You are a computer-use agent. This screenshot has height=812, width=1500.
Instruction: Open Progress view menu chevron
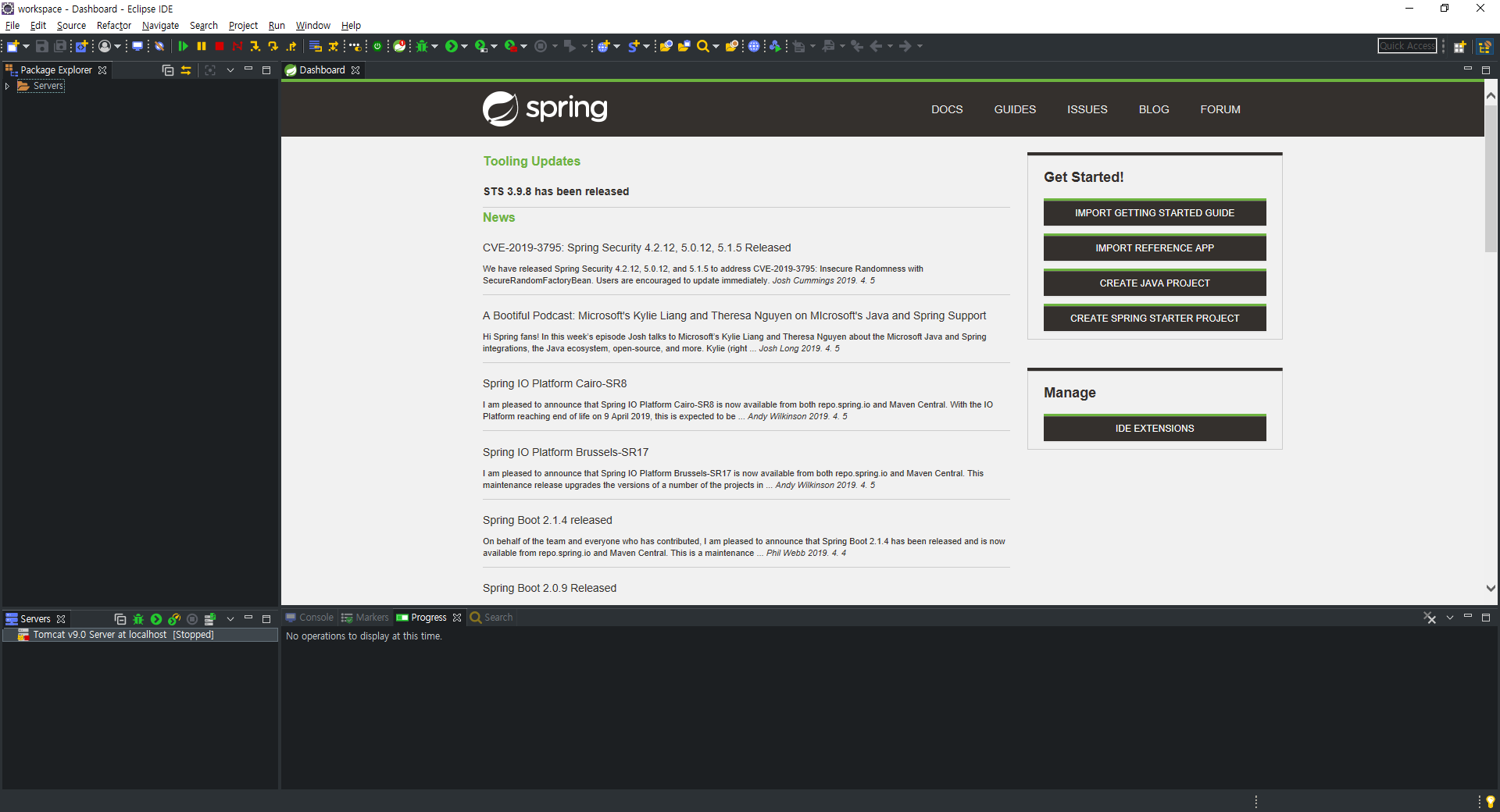coord(1450,618)
